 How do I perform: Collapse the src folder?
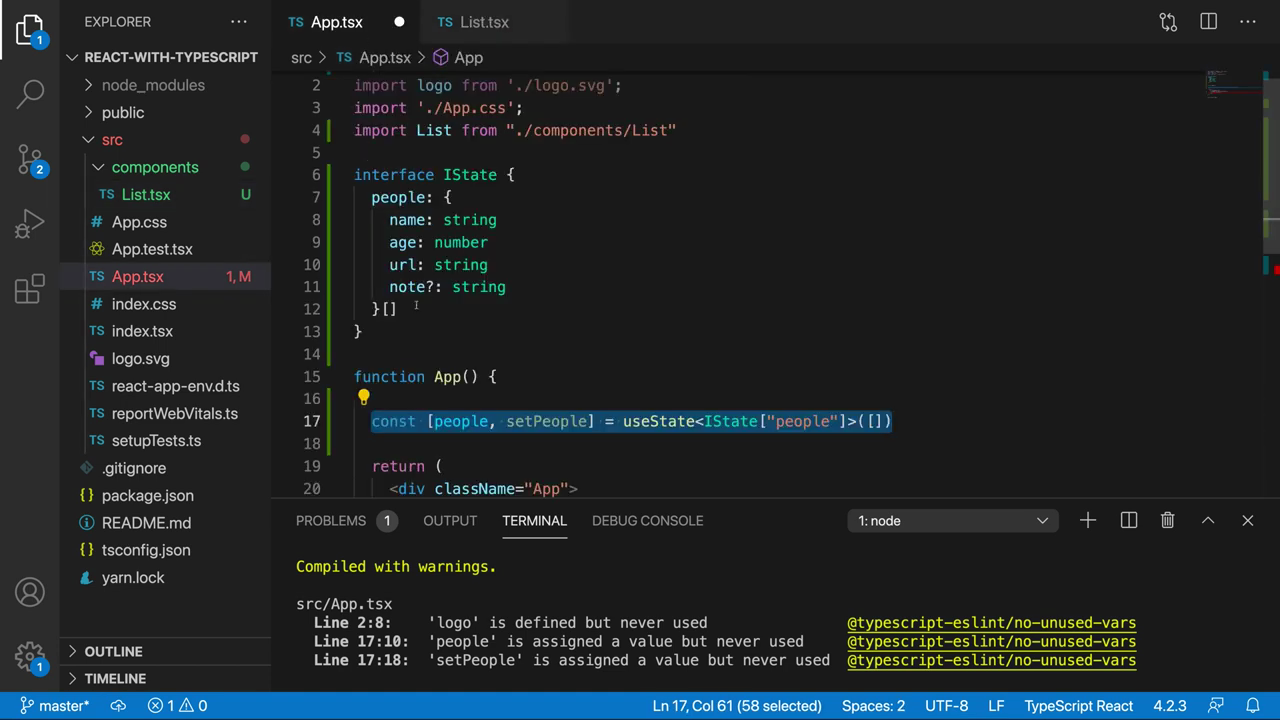164,140
